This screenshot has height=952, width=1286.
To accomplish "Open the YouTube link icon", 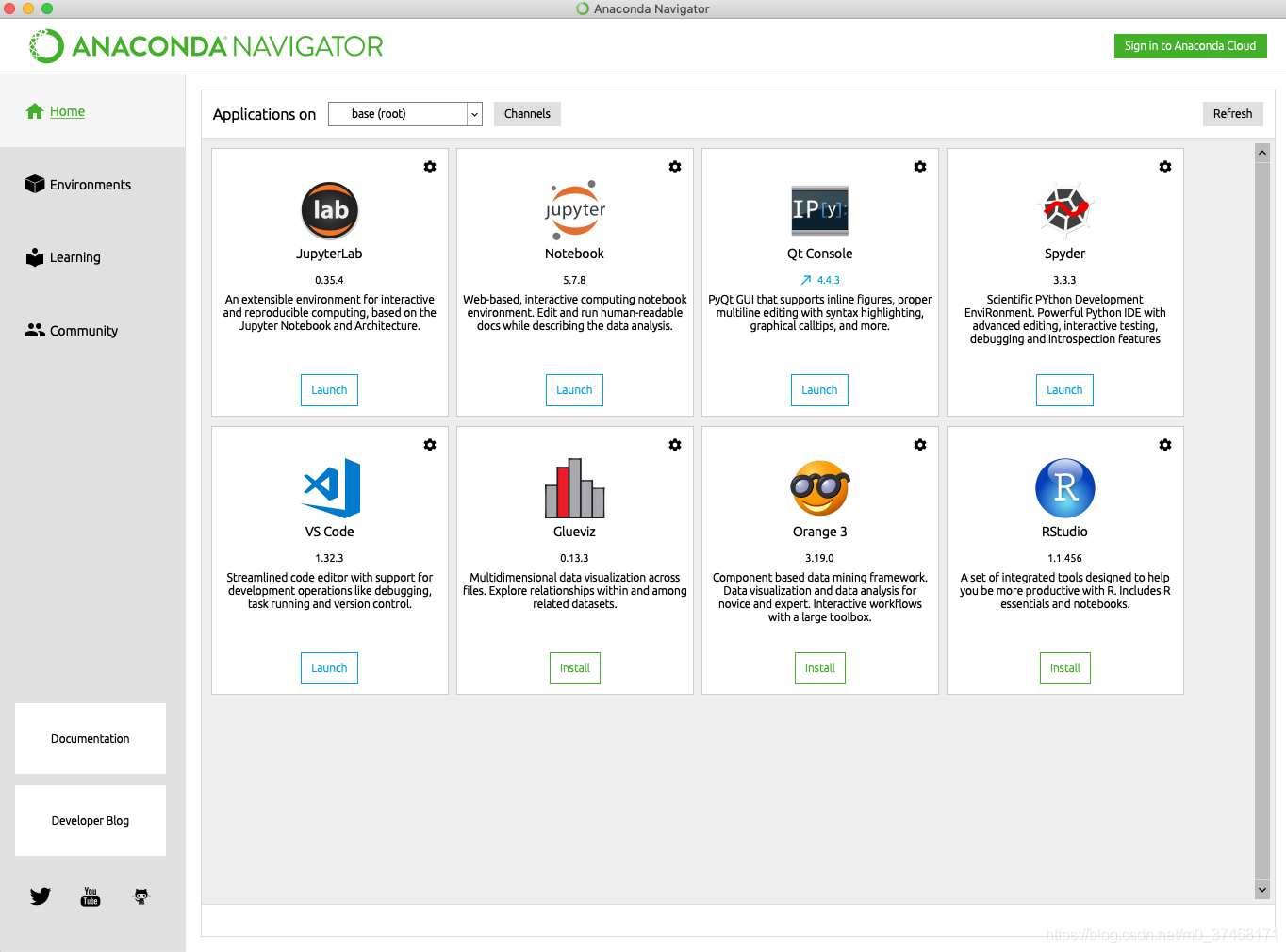I will point(91,896).
